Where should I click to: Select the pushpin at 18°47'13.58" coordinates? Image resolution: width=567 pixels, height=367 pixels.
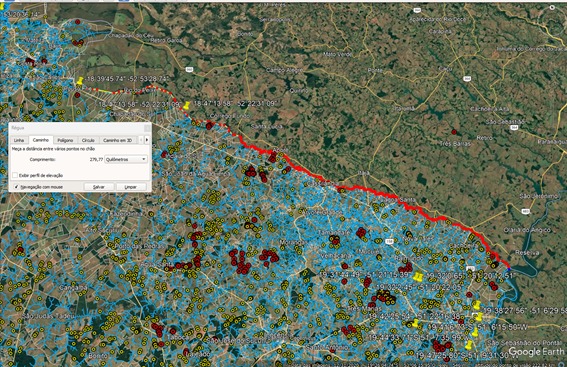pos(187,105)
